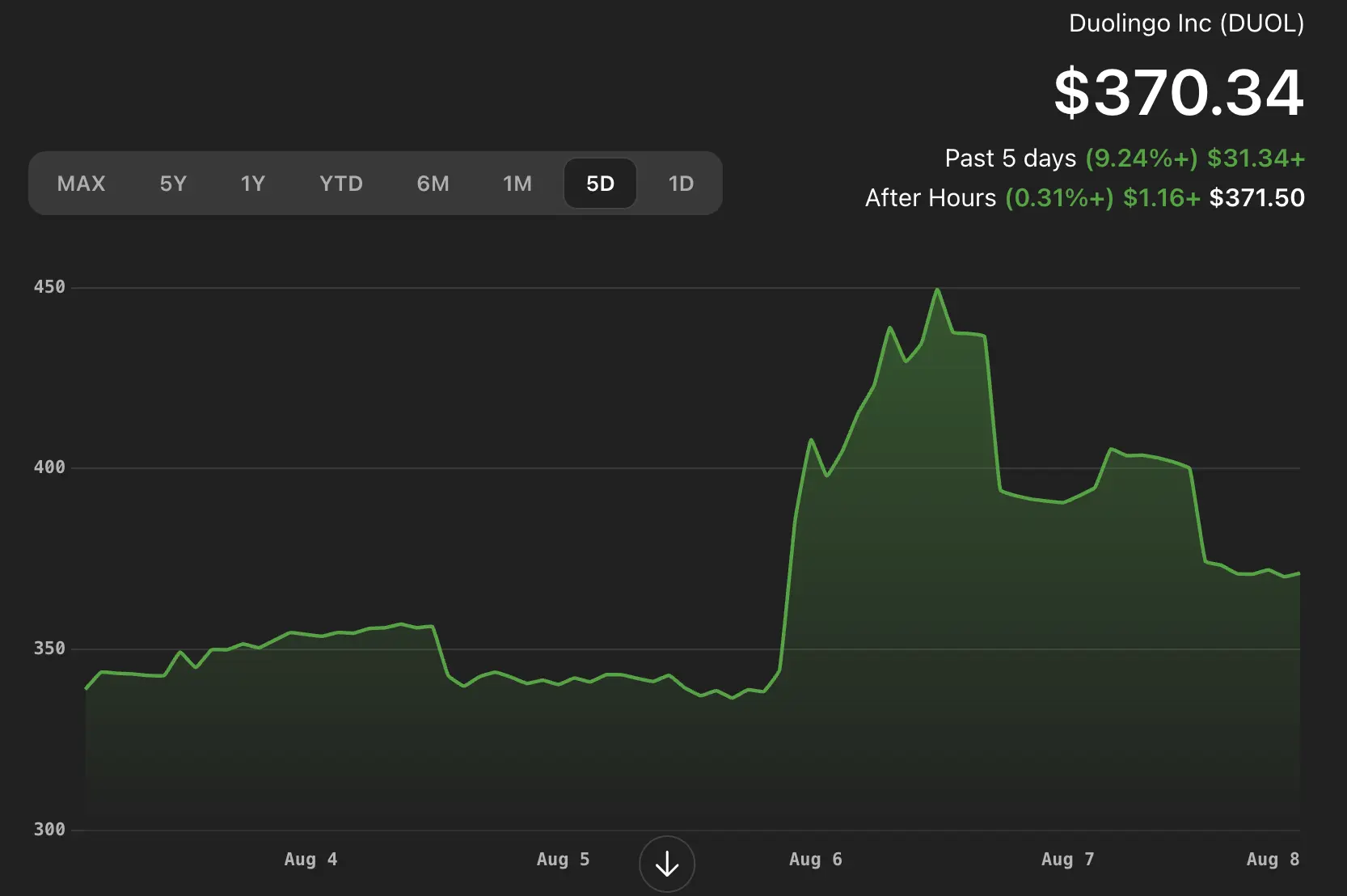Select the YTD range option
Image resolution: width=1347 pixels, height=896 pixels.
coord(340,184)
